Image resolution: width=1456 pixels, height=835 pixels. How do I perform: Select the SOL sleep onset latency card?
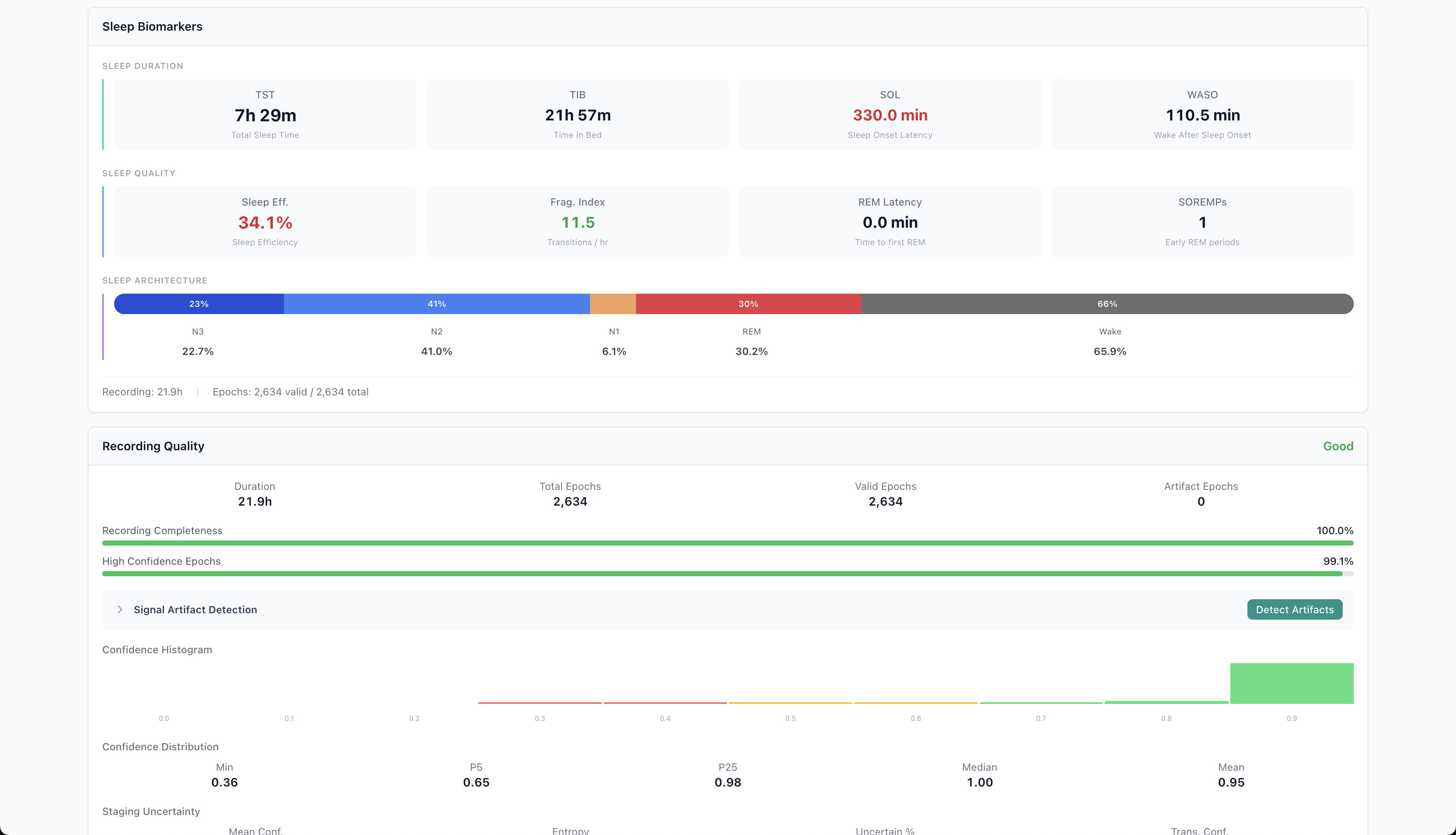890,115
